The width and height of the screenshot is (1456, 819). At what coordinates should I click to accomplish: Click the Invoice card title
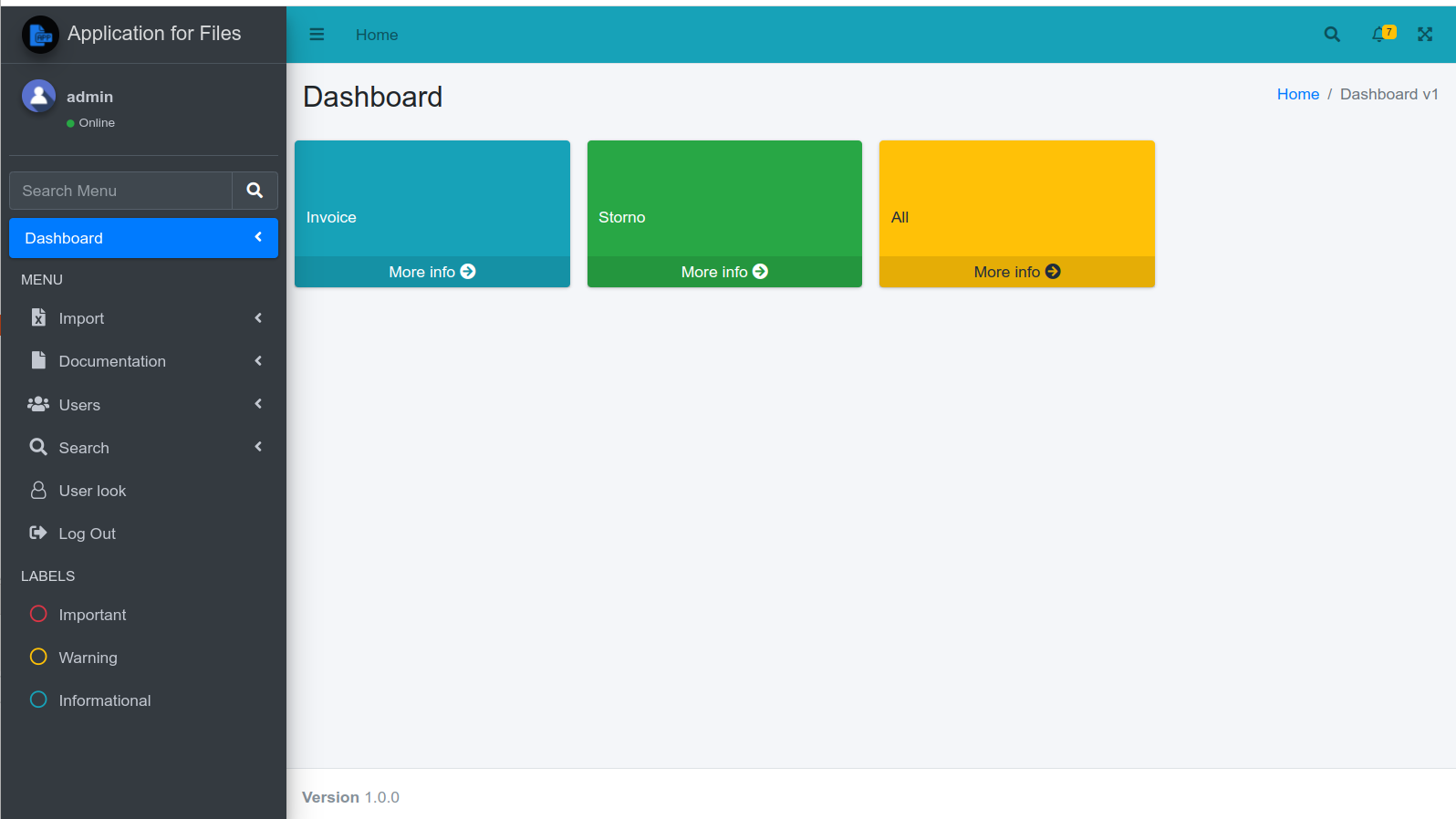(331, 217)
